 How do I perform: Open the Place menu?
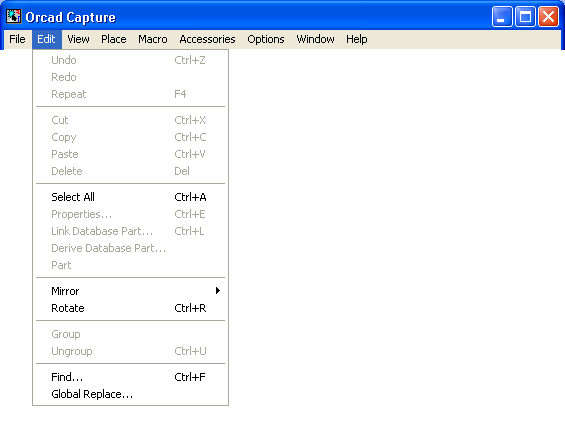(x=114, y=39)
